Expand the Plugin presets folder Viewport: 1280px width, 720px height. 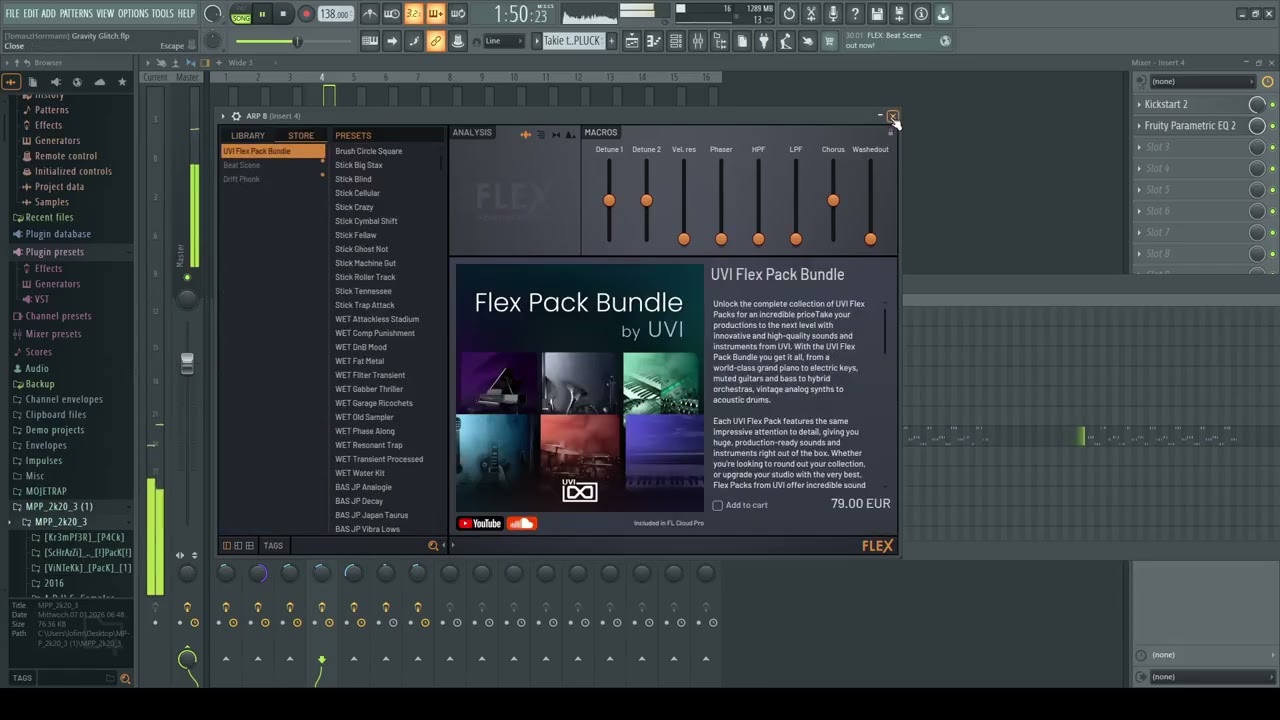click(55, 252)
